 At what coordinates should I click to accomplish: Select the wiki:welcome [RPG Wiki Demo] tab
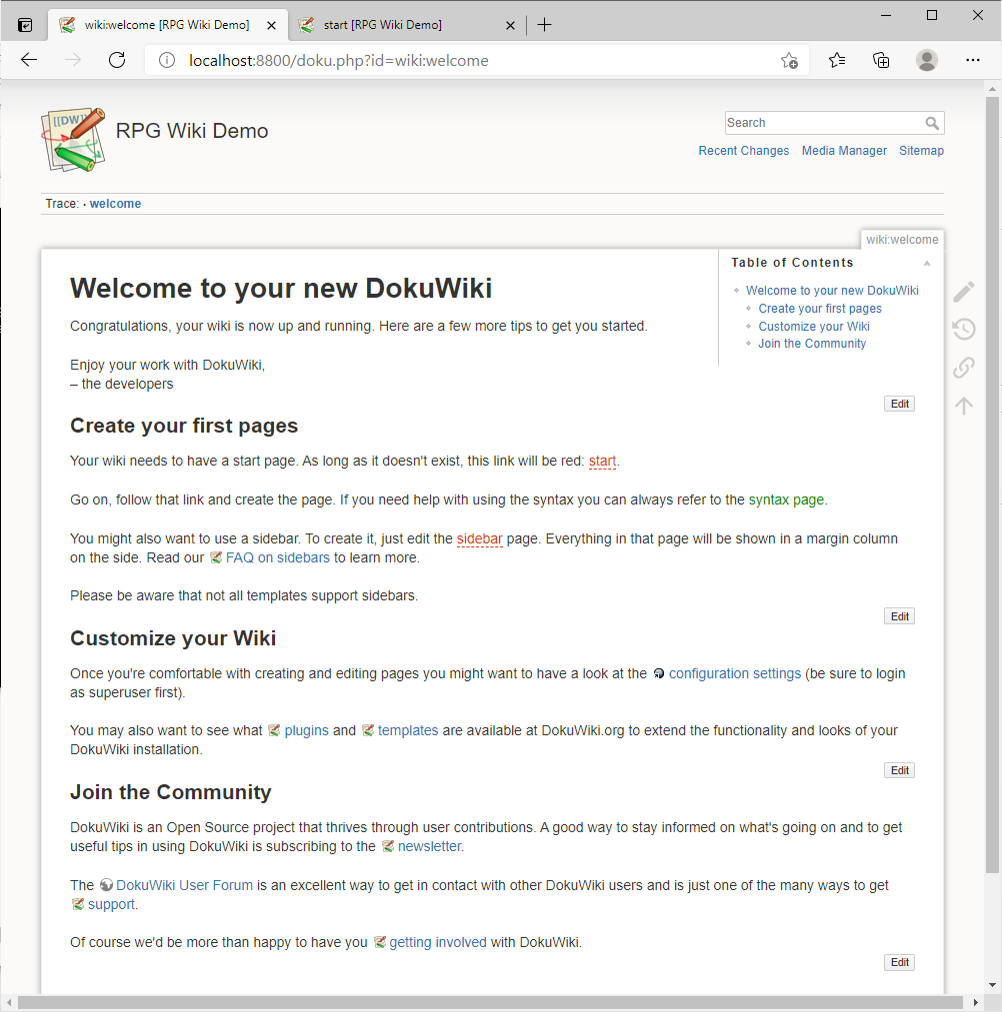[168, 25]
